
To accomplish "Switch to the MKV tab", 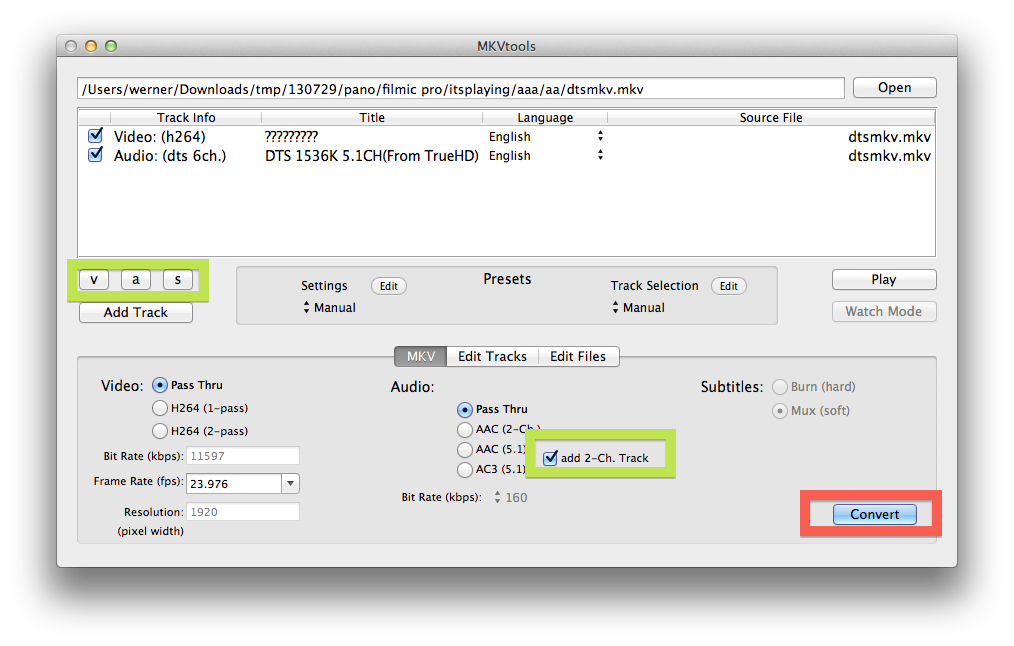I will click(x=420, y=356).
